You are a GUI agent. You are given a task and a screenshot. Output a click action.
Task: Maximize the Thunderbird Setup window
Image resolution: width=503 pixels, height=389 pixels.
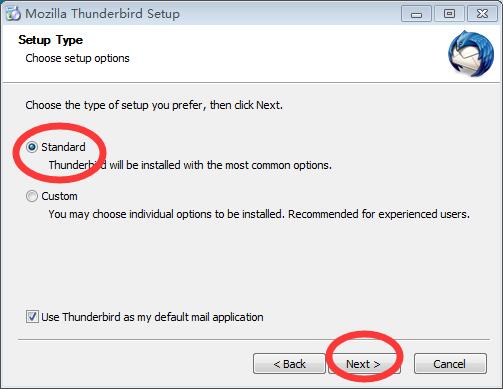(x=449, y=14)
